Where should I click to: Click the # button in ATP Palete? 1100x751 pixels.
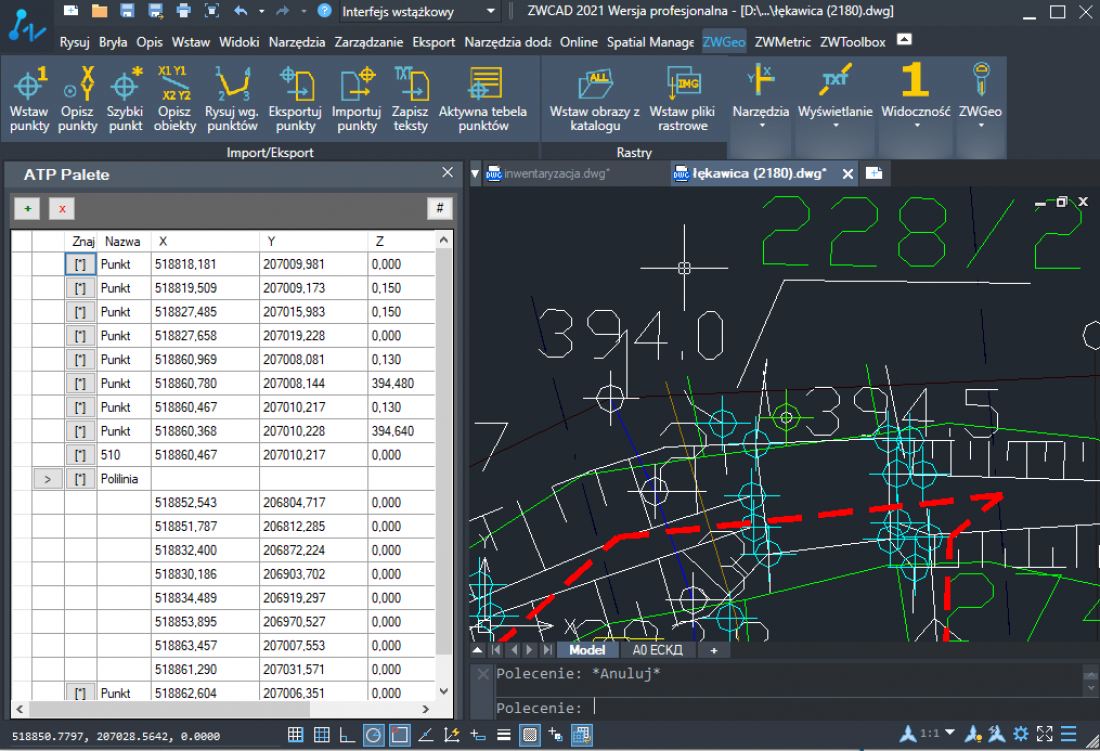pyautogui.click(x=440, y=208)
